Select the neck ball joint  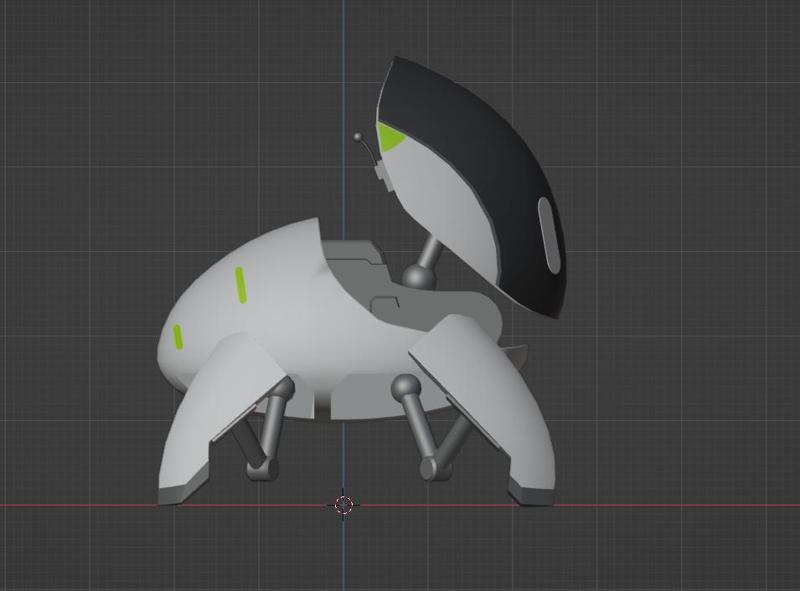(418, 275)
